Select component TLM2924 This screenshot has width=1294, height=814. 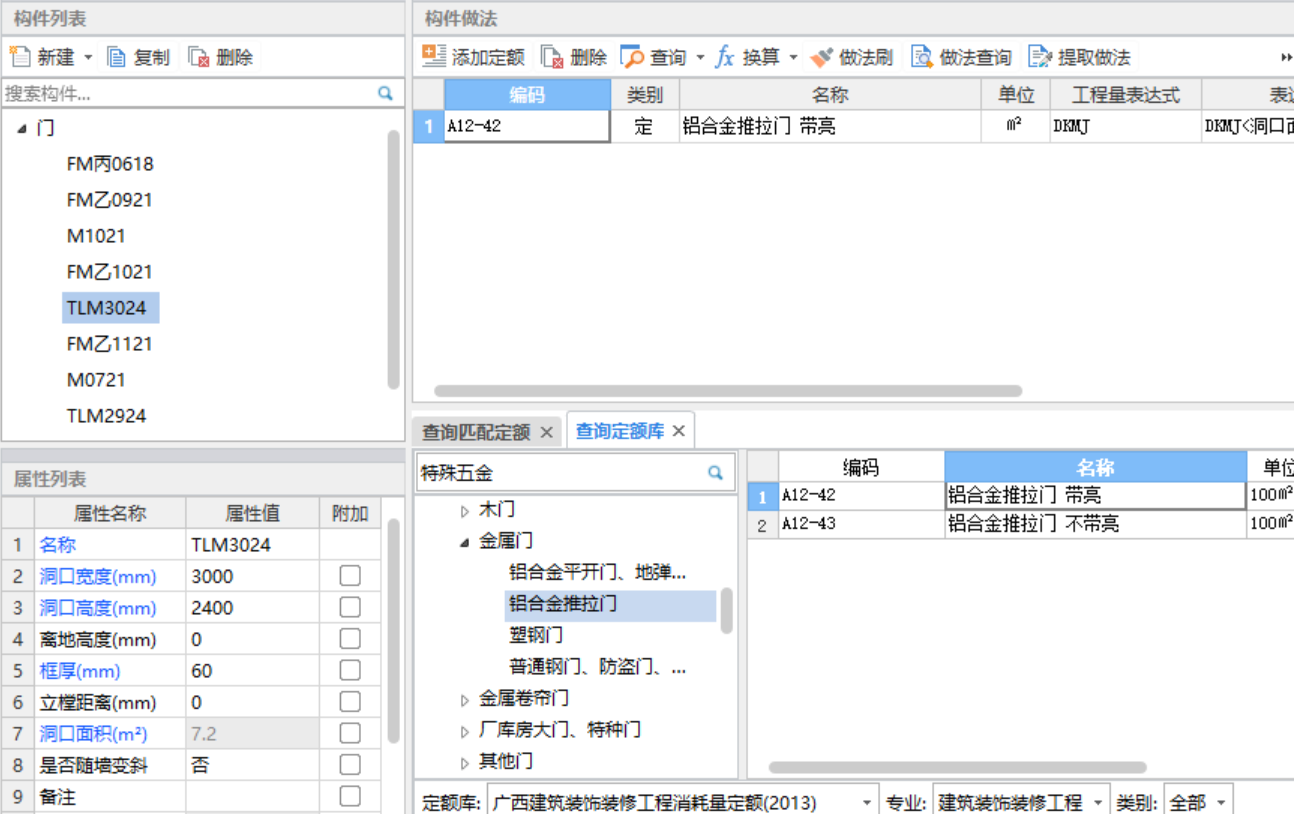click(107, 416)
